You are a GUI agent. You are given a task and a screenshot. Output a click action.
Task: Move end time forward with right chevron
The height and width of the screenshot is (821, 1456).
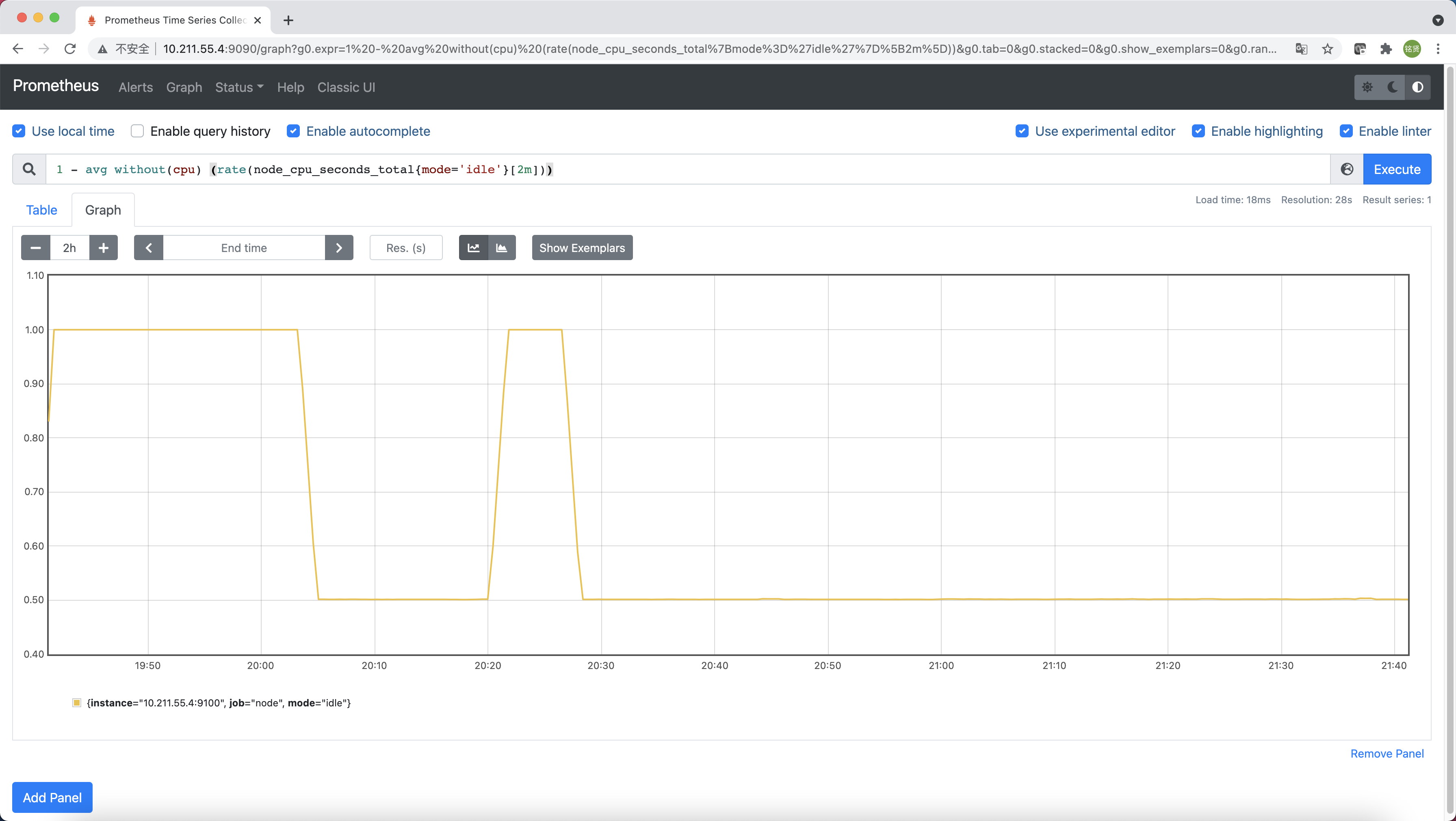pyautogui.click(x=339, y=248)
